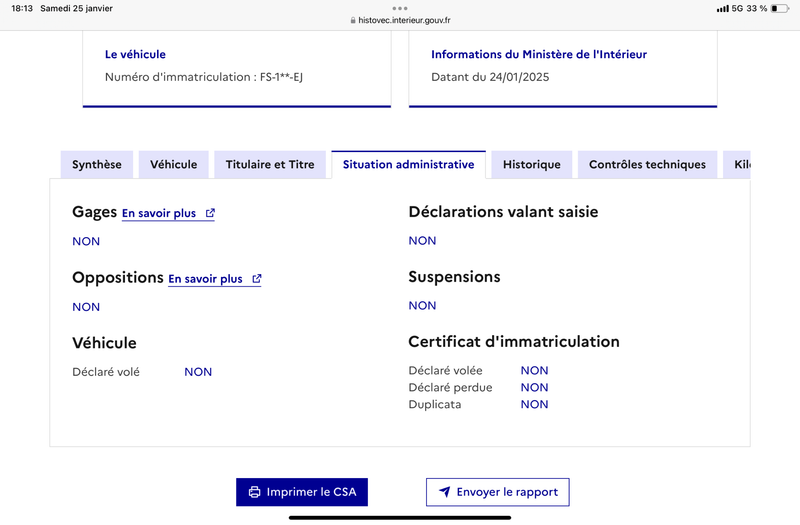Click the printer icon on Imprimer button
This screenshot has height=525, width=800.
[x=254, y=492]
